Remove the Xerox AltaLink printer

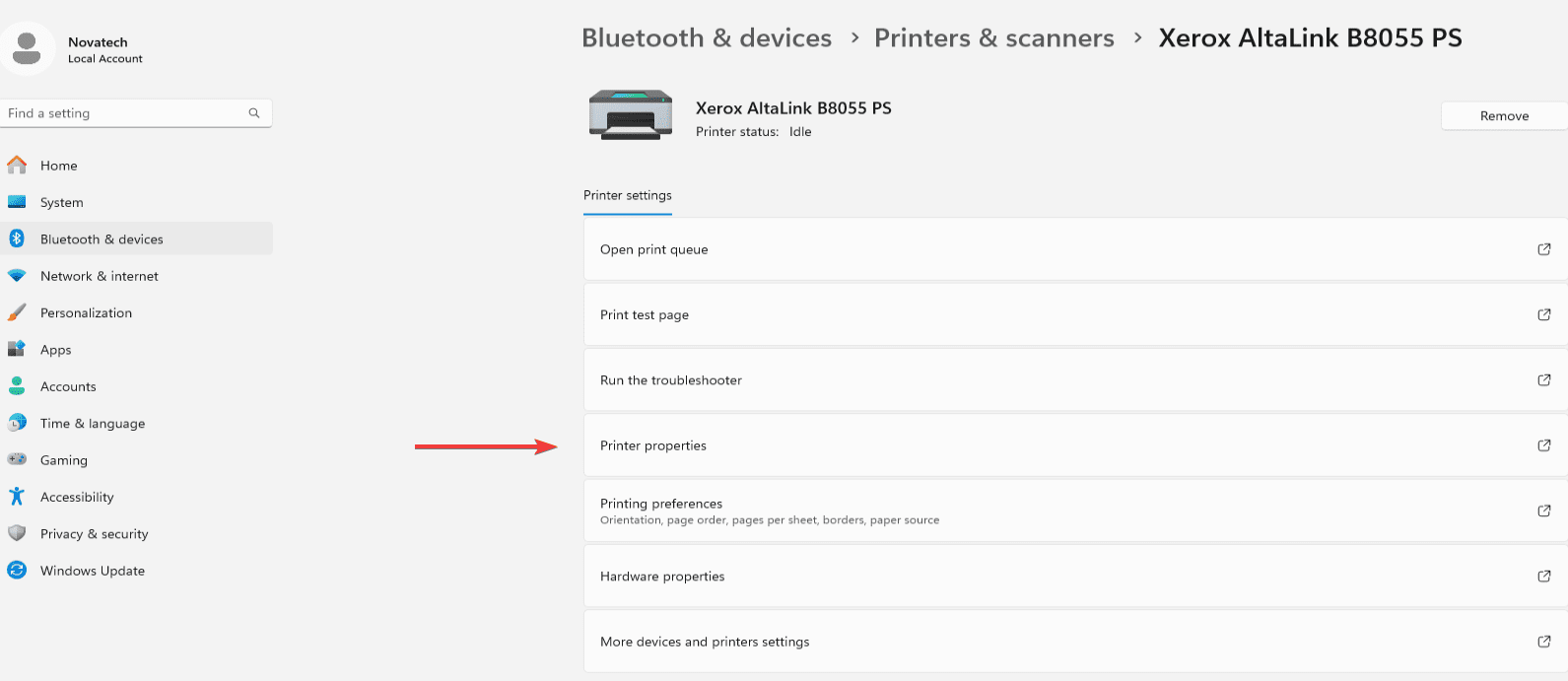point(1504,115)
